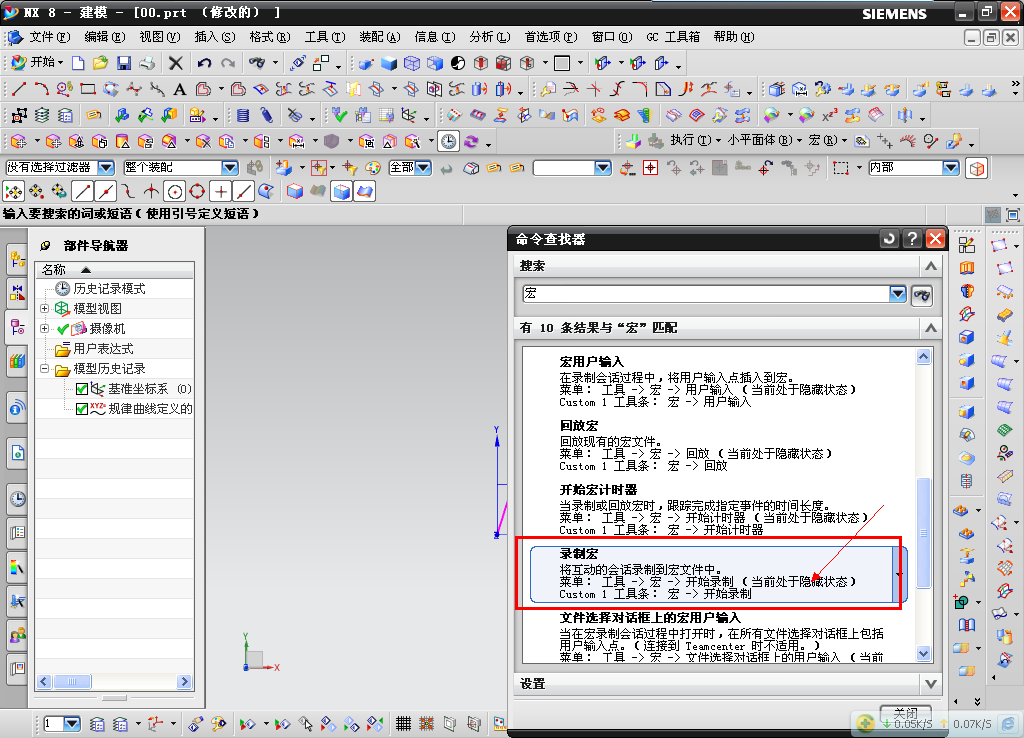Select the 用户表达式 tree item

[x=103, y=349]
